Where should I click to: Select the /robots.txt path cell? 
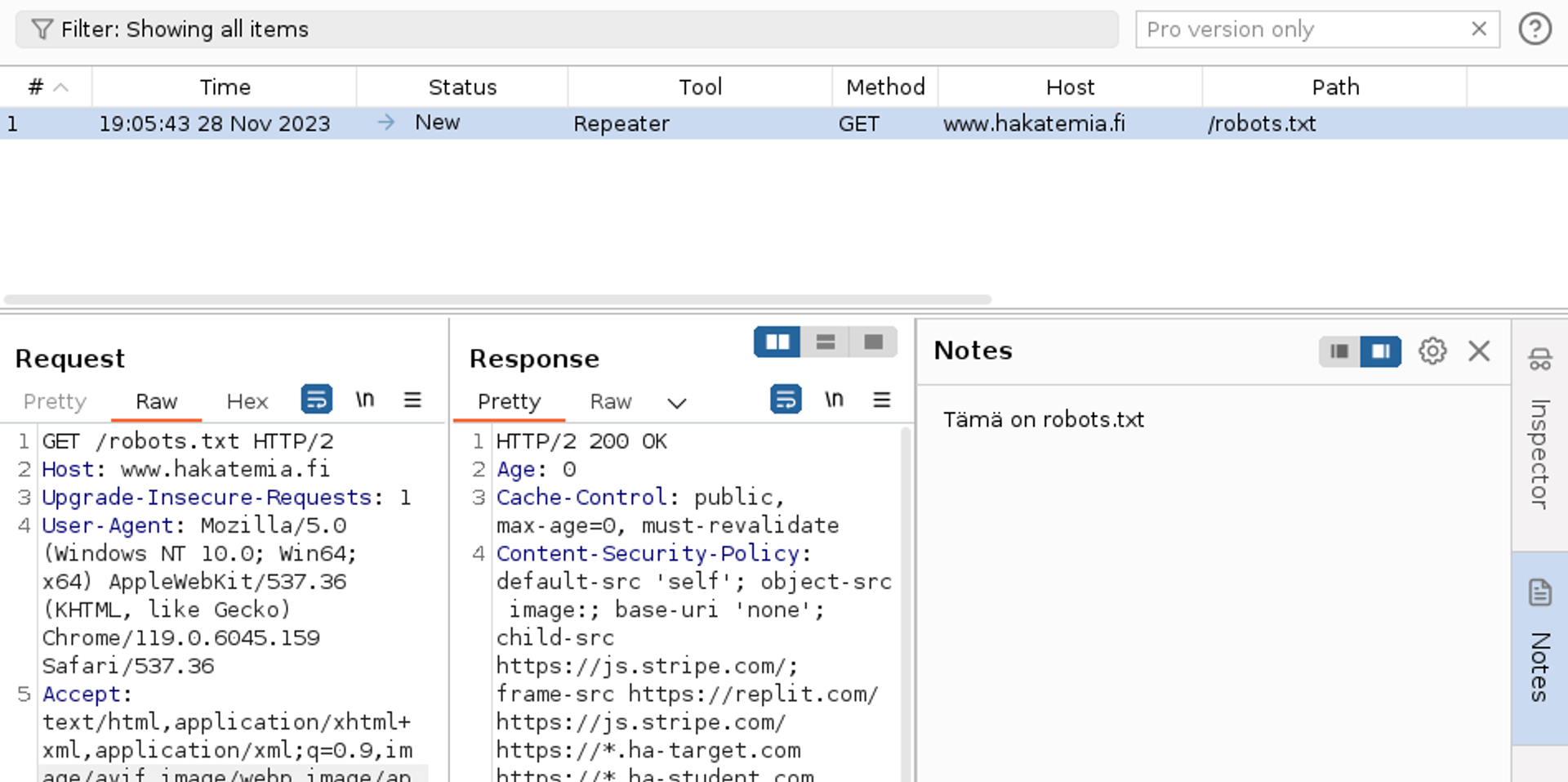(1262, 123)
